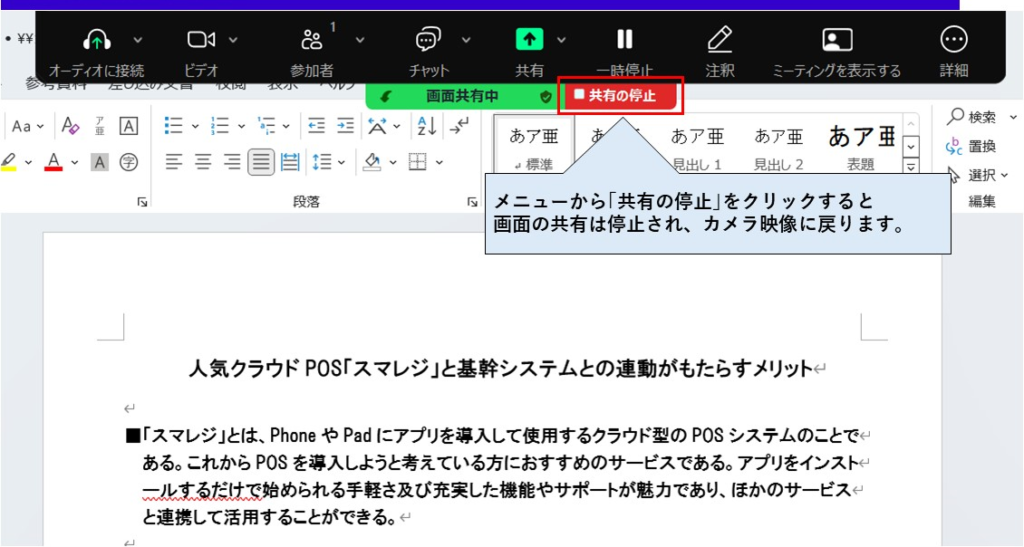Screen dimensions: 1024x547
Task: Click the paragraph shading paint bucket
Action: 372,161
